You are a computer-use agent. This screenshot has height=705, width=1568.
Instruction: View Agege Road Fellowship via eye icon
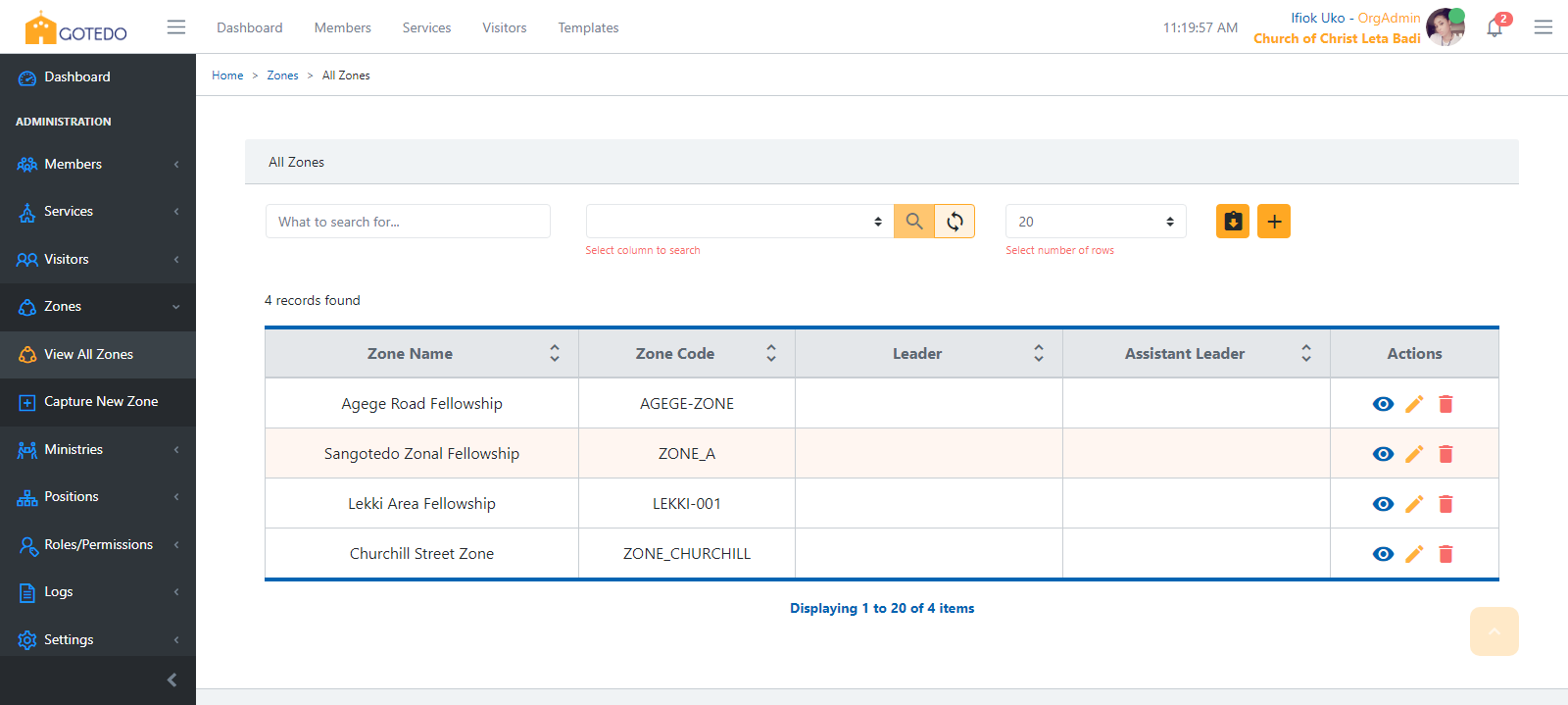tap(1383, 404)
